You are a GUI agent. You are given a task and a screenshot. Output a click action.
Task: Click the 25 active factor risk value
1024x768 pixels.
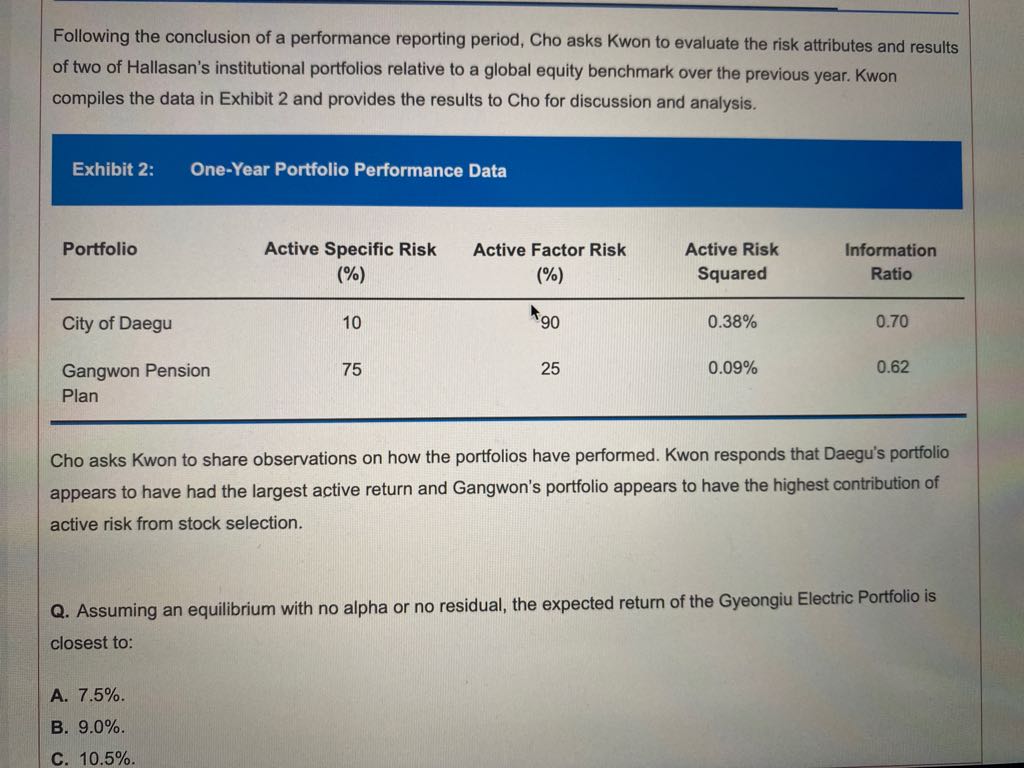click(x=550, y=369)
